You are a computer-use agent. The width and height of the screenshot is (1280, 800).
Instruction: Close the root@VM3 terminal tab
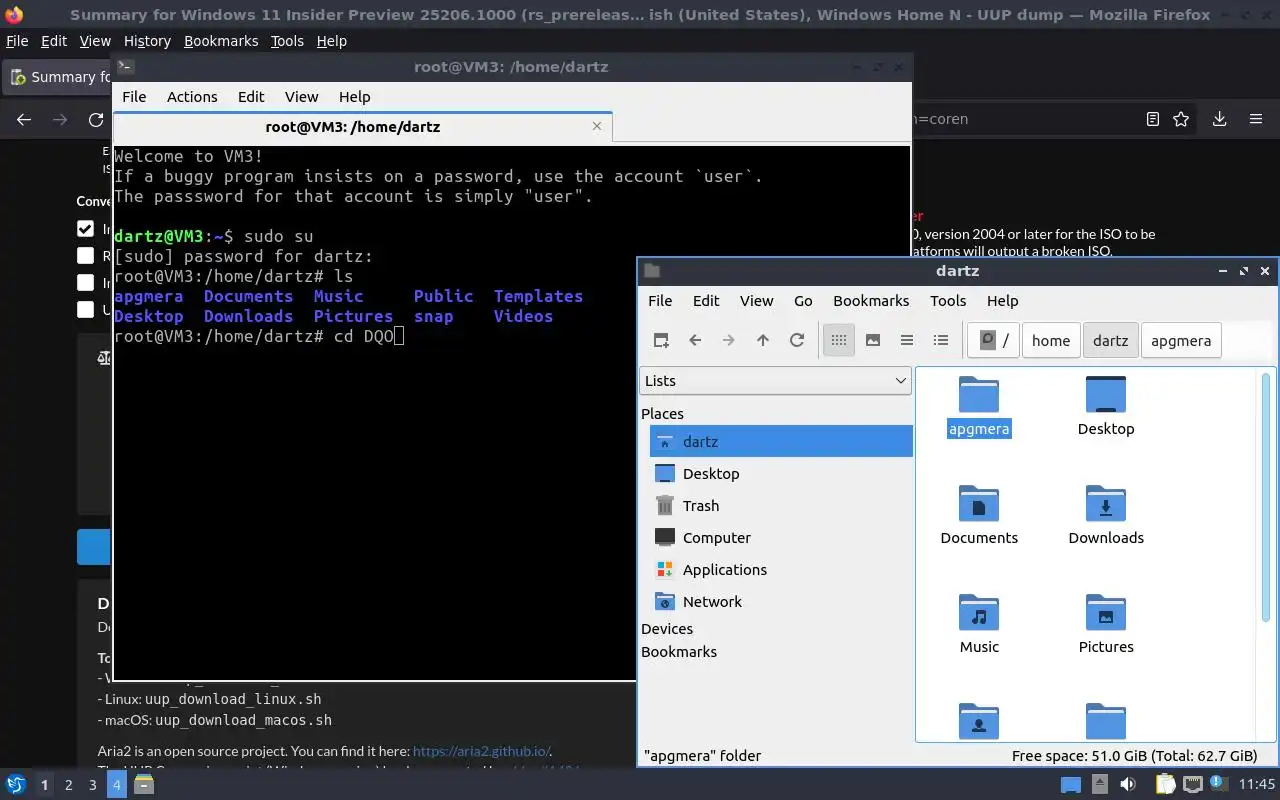click(597, 126)
